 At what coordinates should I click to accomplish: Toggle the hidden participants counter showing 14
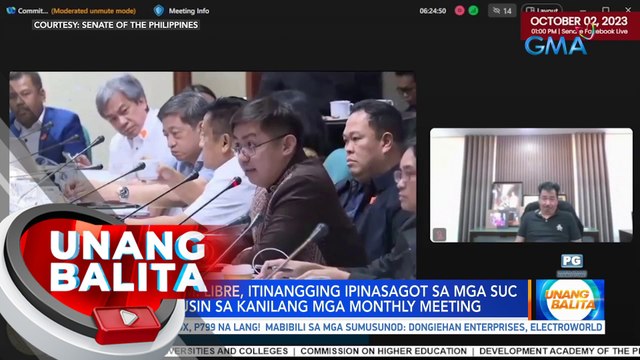coord(502,11)
